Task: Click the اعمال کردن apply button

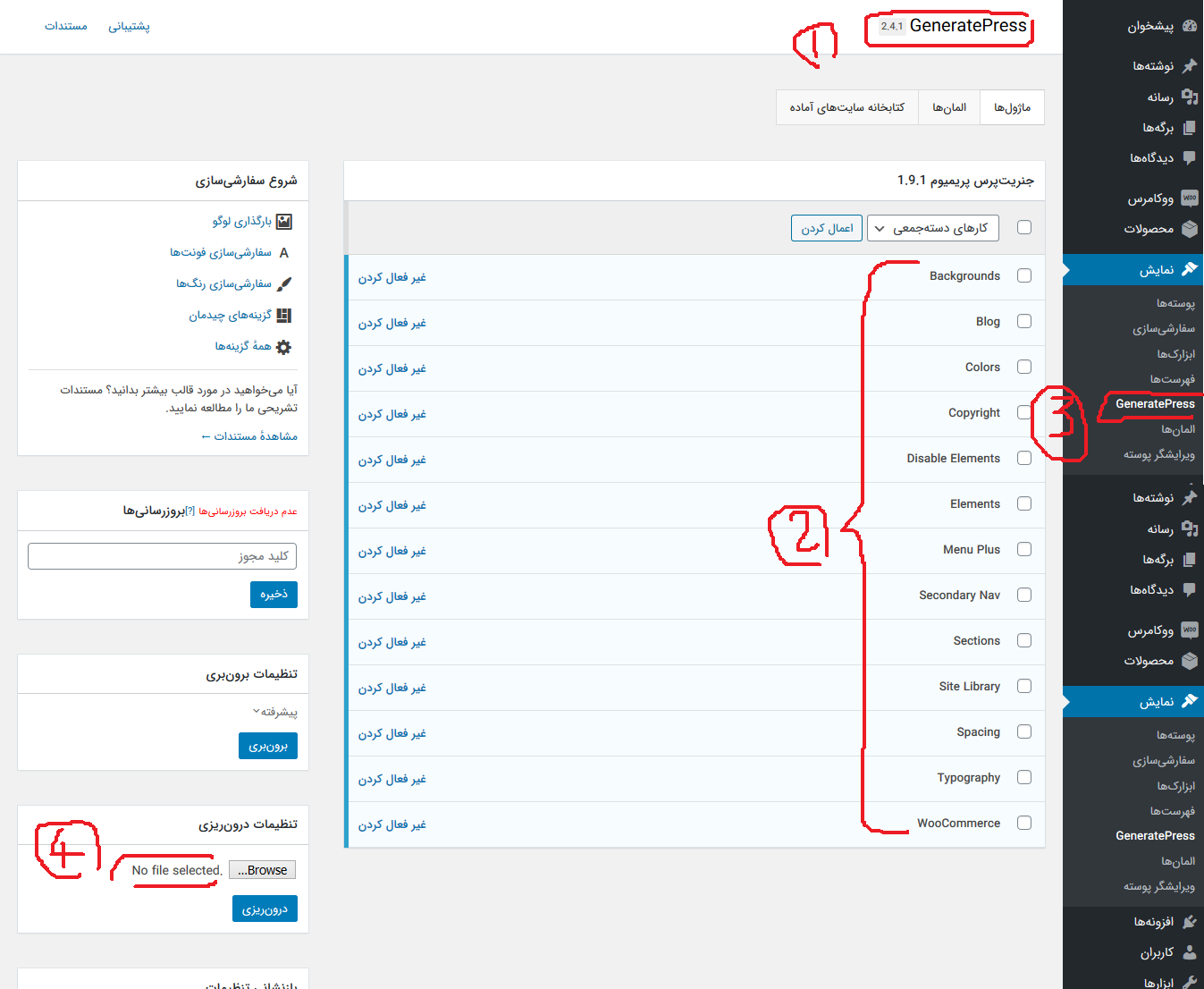Action: 827,228
